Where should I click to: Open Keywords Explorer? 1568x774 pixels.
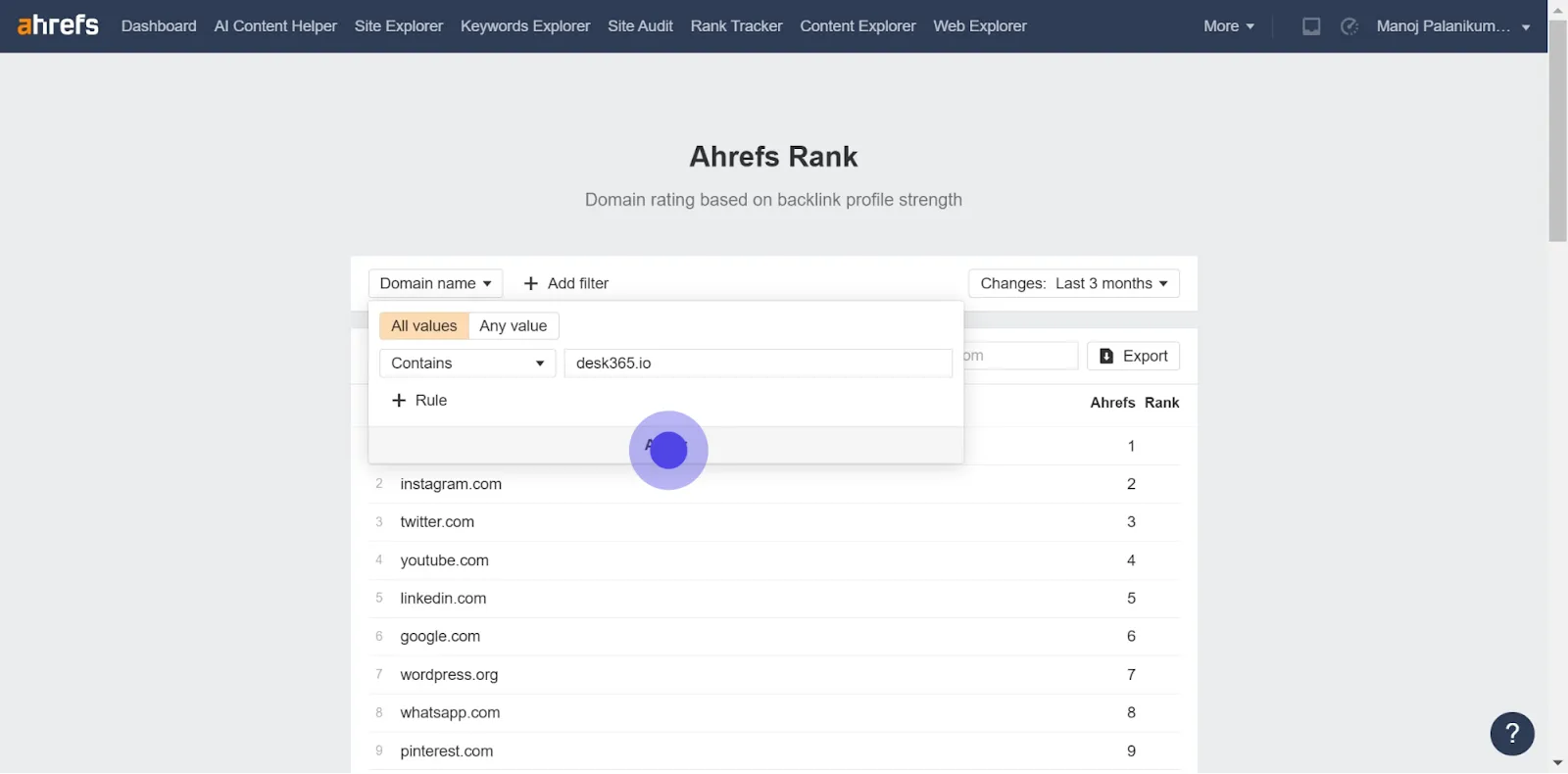(x=525, y=26)
